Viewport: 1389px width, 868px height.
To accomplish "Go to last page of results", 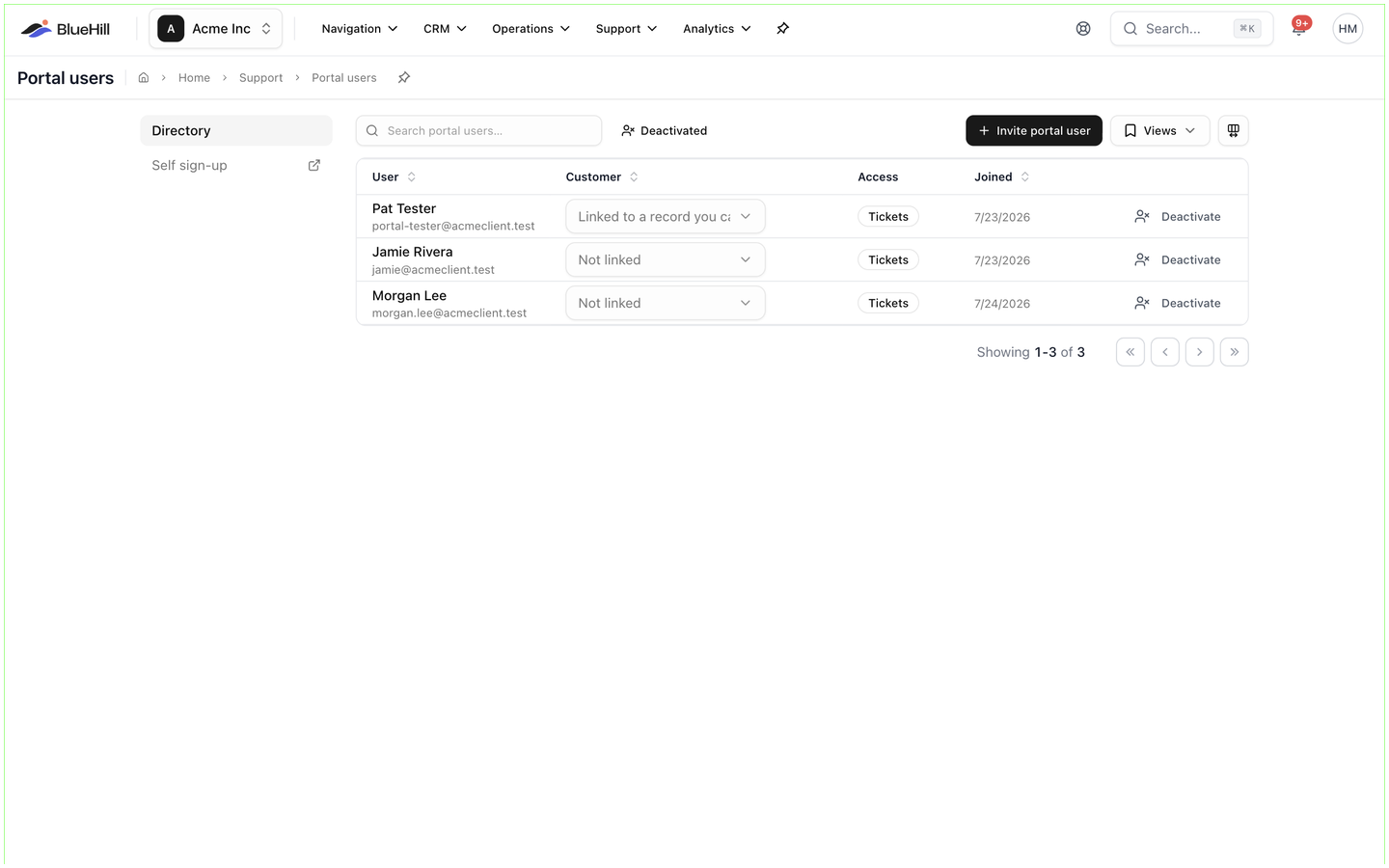I will point(1235,352).
